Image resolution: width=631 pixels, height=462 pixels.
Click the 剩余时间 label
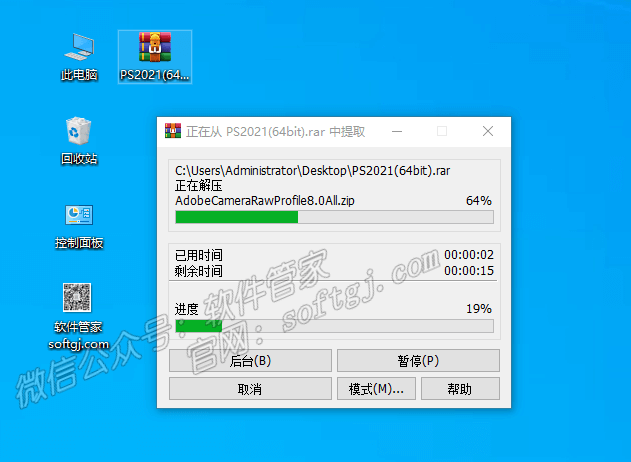pyautogui.click(x=198, y=271)
